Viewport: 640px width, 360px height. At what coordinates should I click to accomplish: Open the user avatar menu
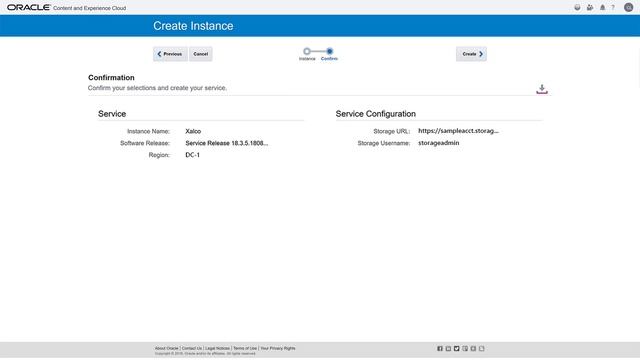click(x=629, y=7)
